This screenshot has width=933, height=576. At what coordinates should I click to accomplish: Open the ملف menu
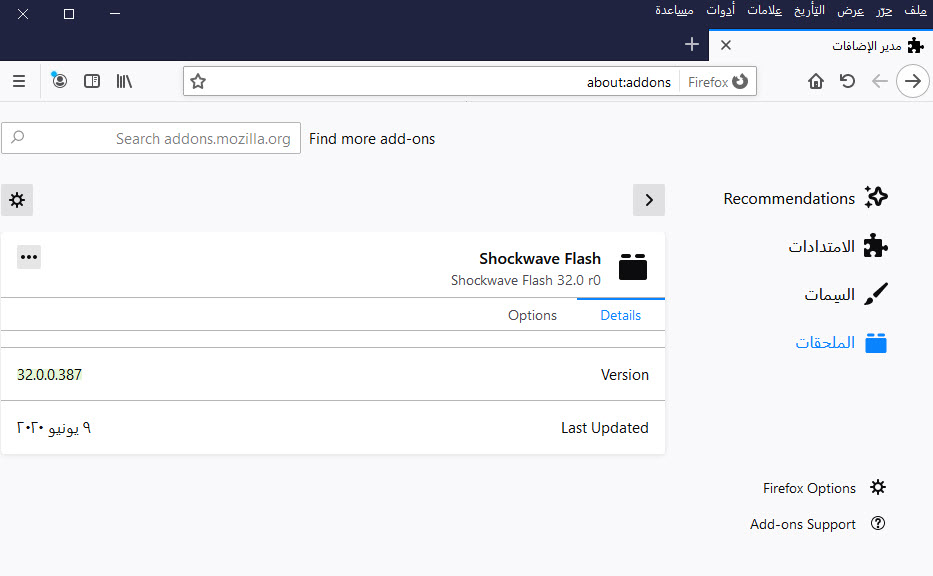(915, 10)
